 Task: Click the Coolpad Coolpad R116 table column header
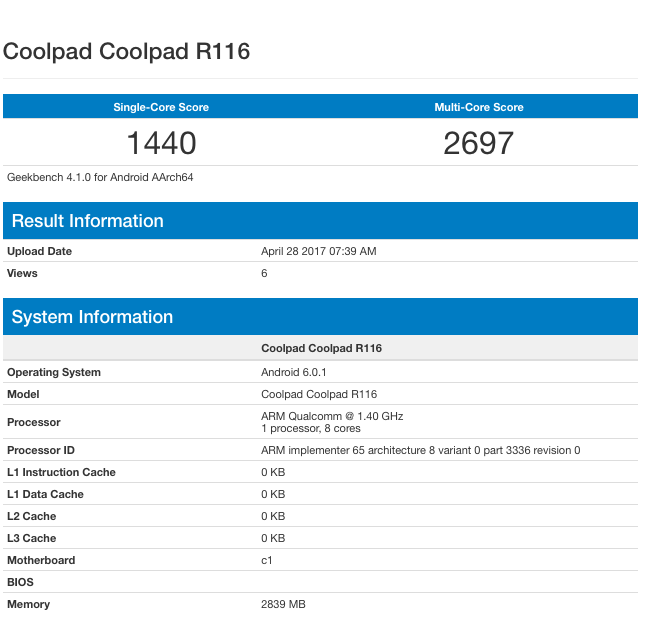point(321,348)
